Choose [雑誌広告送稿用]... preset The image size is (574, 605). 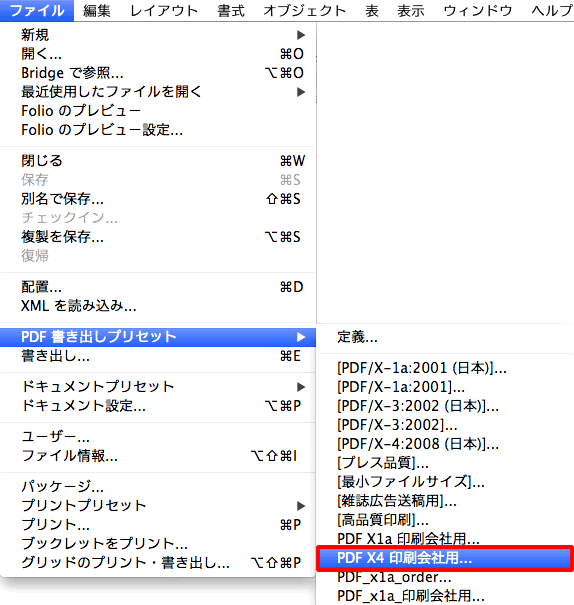445,501
